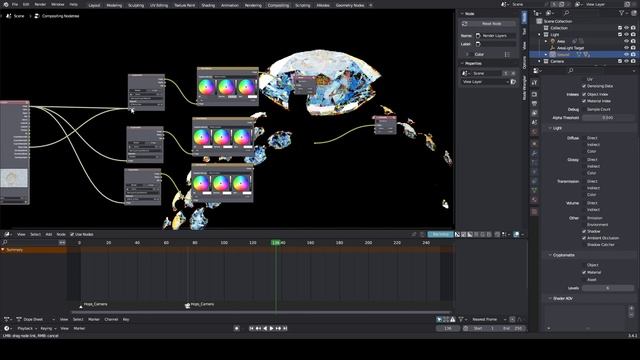
Task: Switch to the Rendering workspace tab
Action: (253, 5)
